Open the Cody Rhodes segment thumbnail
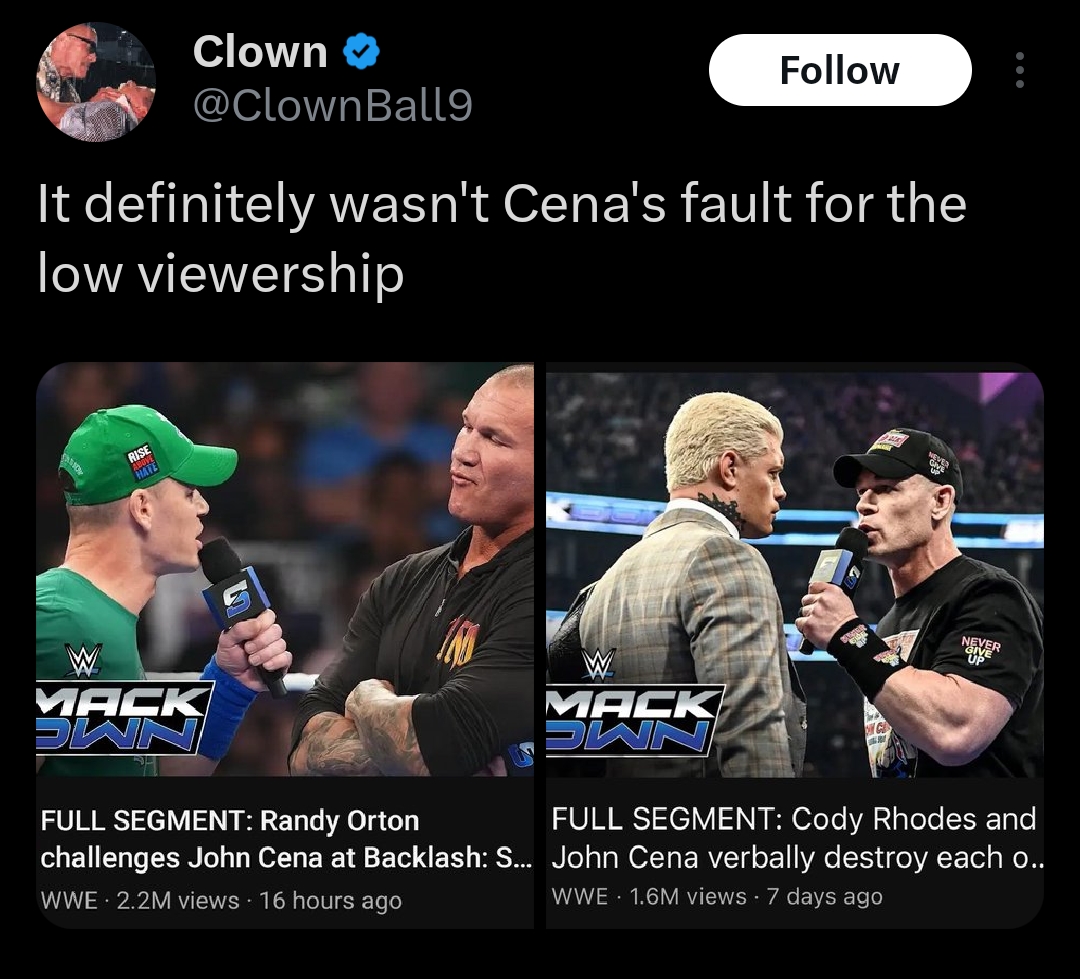Screen dimensions: 1080x979 [x=795, y=570]
